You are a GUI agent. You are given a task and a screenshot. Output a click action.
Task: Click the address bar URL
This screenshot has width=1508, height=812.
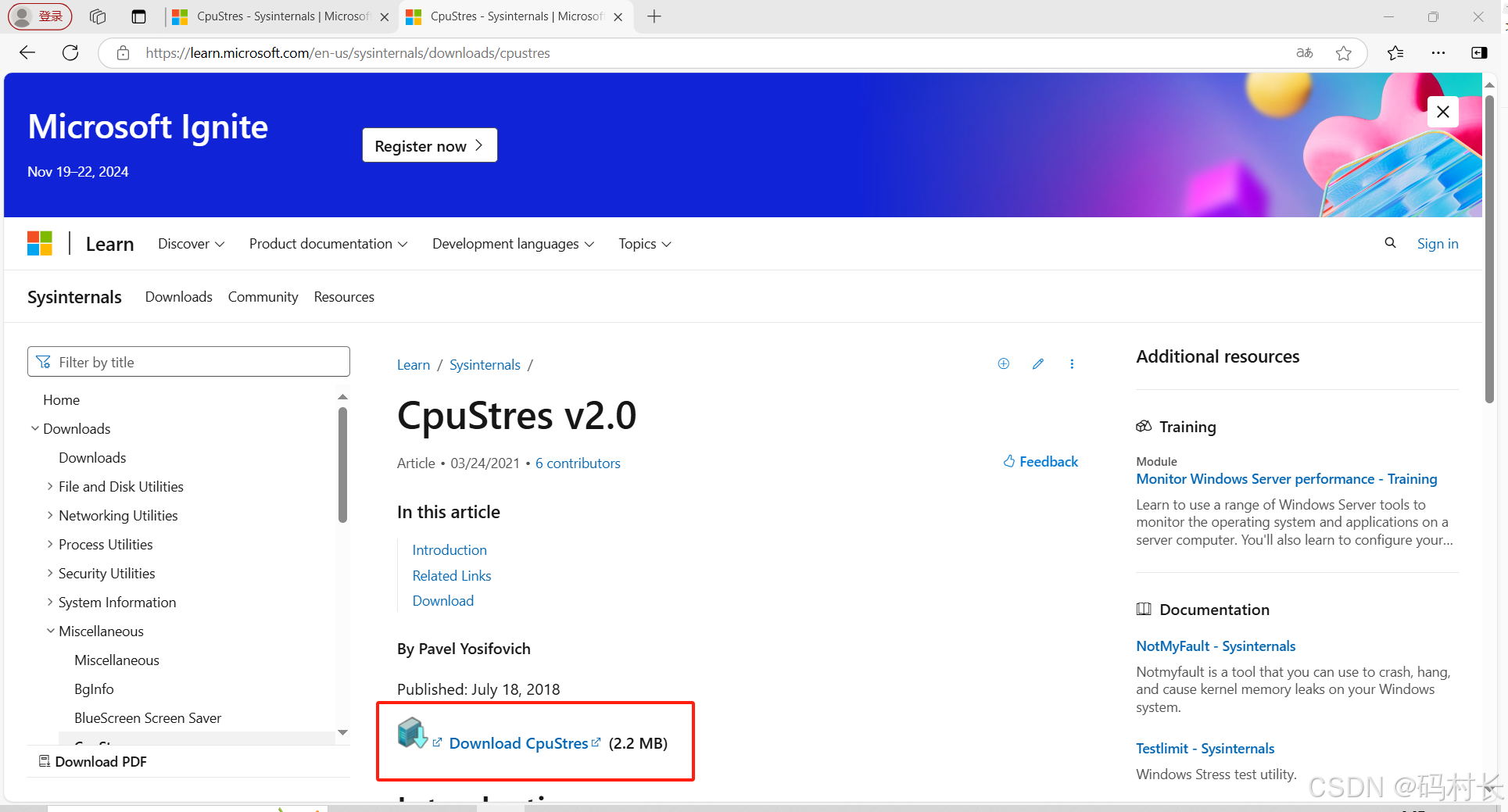click(x=348, y=53)
